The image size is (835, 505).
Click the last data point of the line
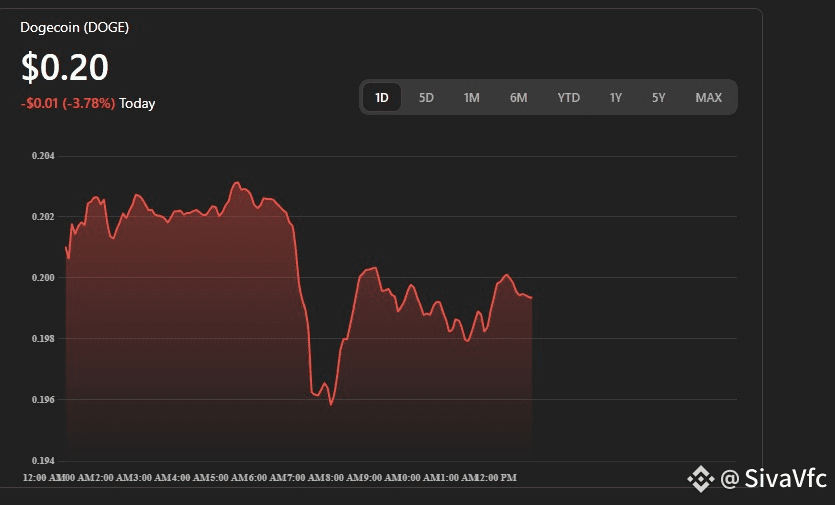[x=531, y=298]
